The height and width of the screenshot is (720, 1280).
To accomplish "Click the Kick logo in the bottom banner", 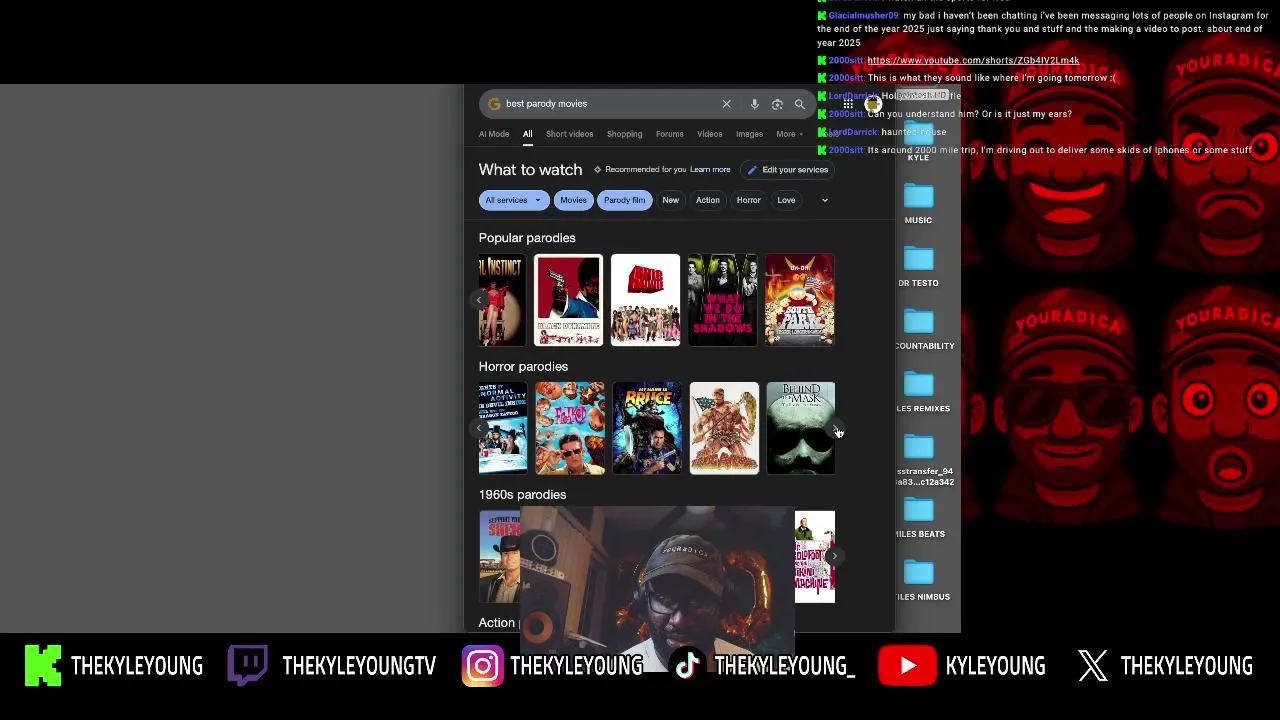I will tap(43, 666).
